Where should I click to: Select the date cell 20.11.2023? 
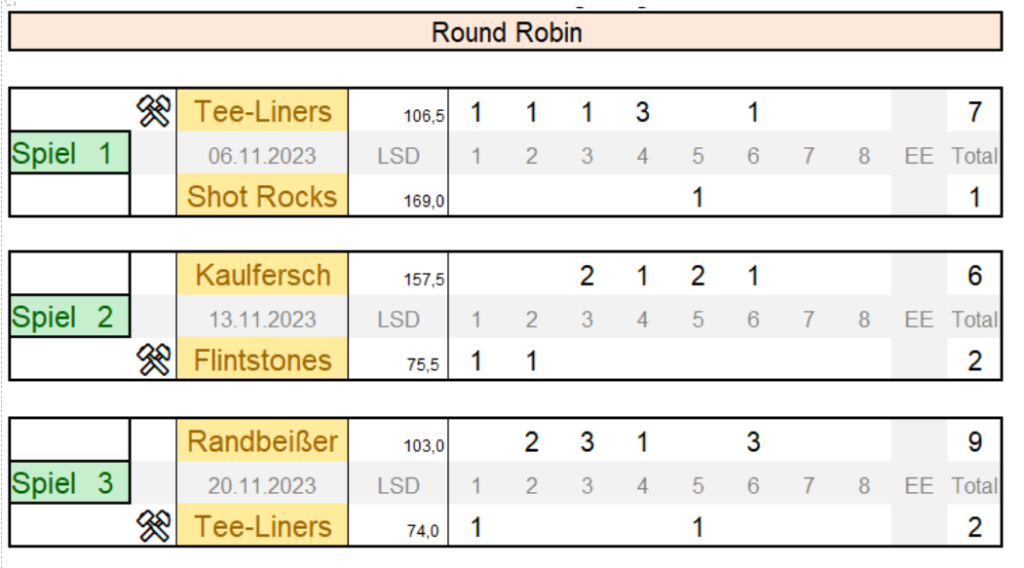click(x=262, y=485)
